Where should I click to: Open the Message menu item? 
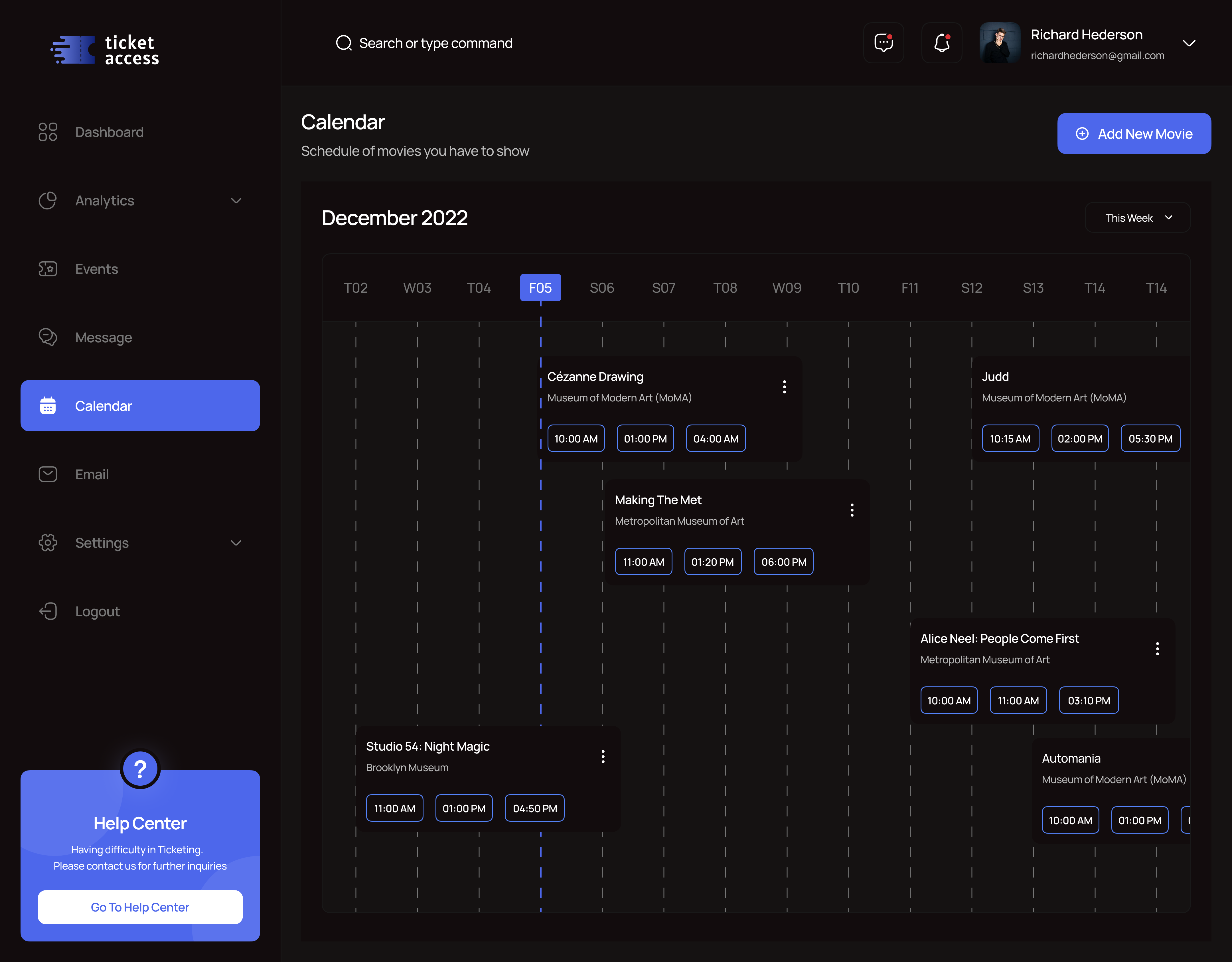click(x=141, y=337)
